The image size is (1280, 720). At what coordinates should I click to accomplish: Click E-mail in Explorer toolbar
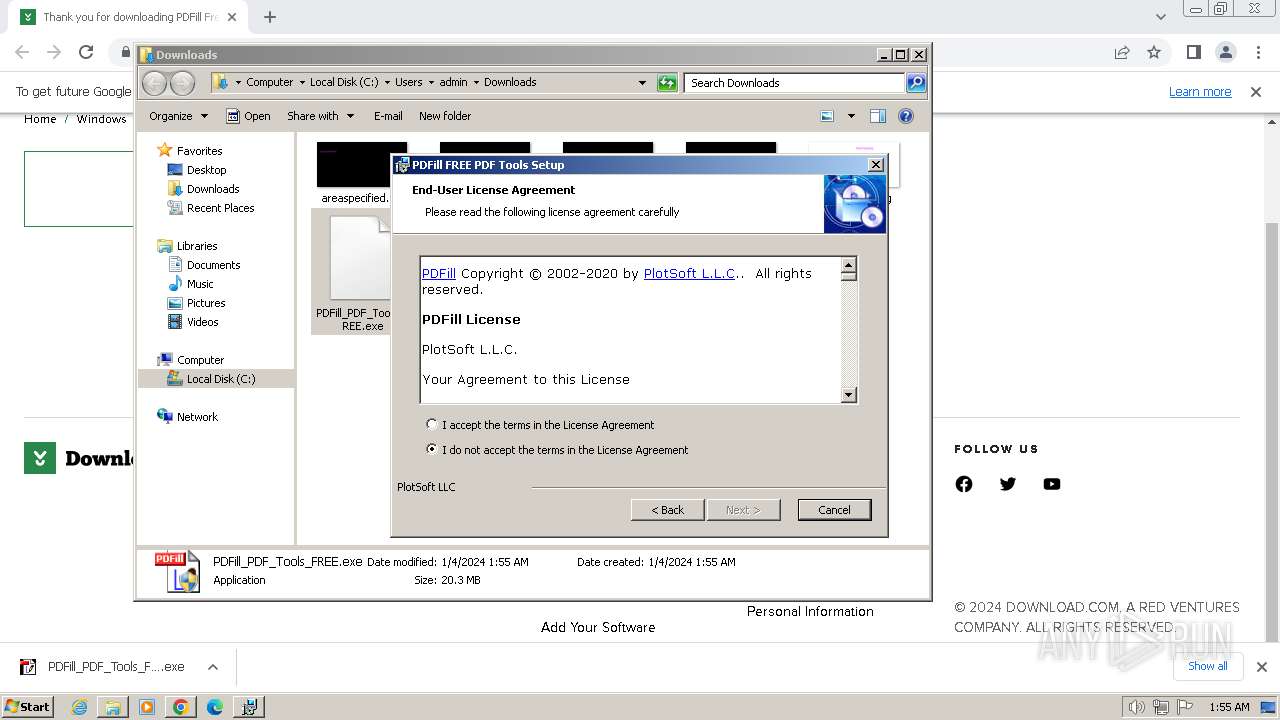[388, 116]
